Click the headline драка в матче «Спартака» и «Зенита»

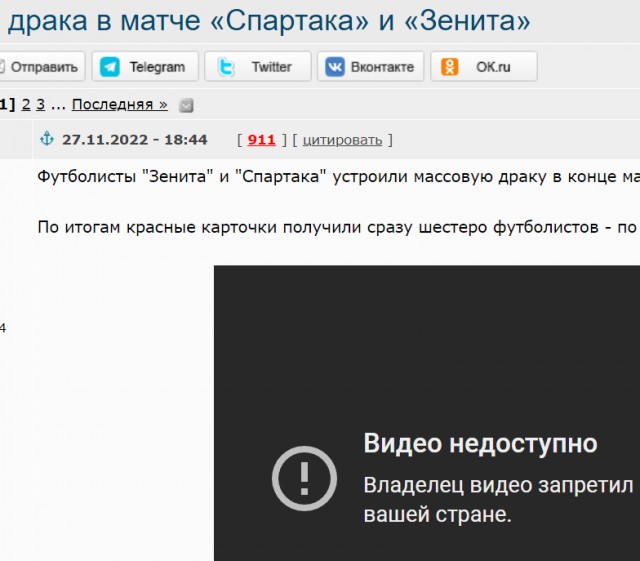(x=269, y=20)
